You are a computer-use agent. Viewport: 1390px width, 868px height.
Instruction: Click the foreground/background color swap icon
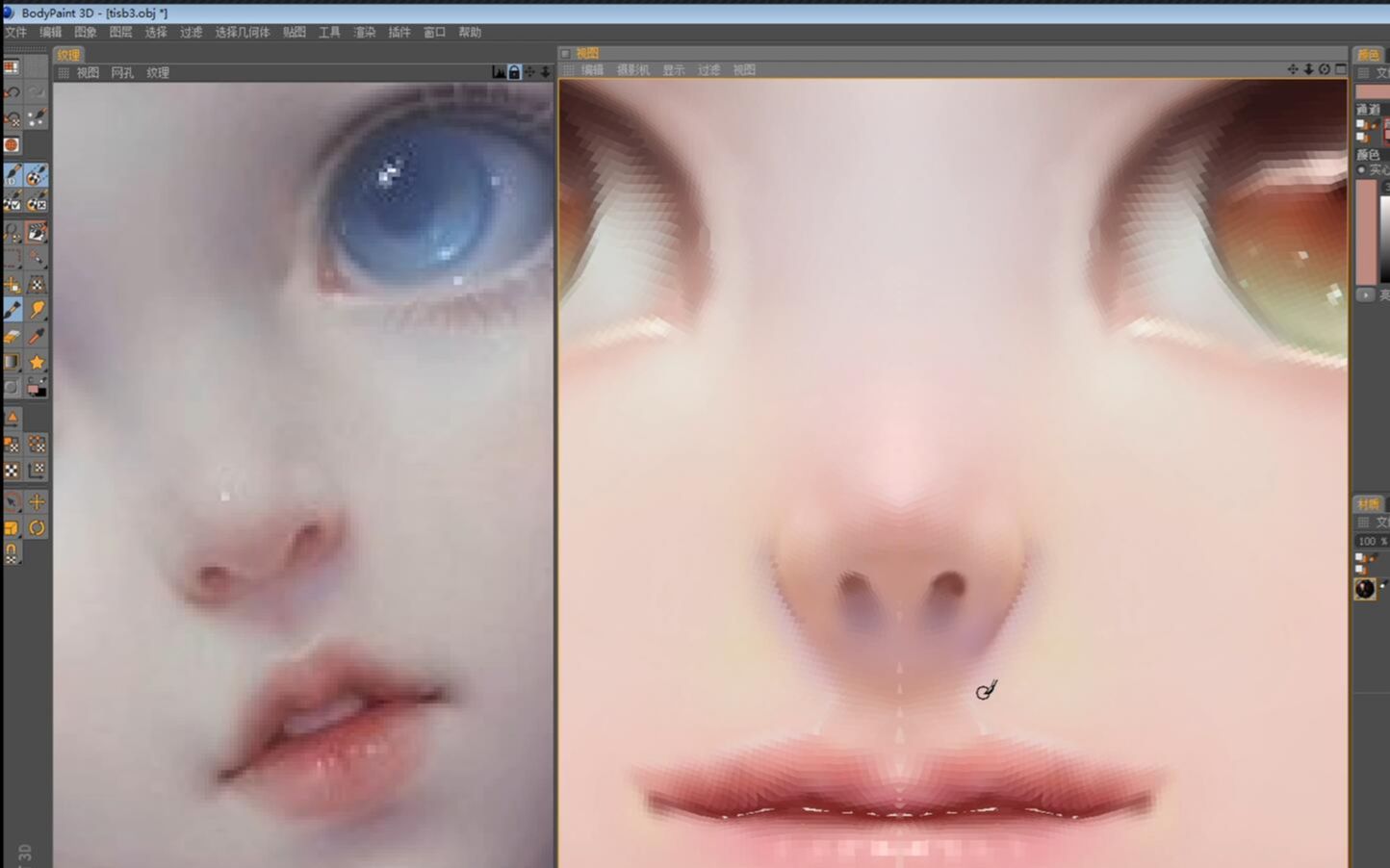pos(37,388)
